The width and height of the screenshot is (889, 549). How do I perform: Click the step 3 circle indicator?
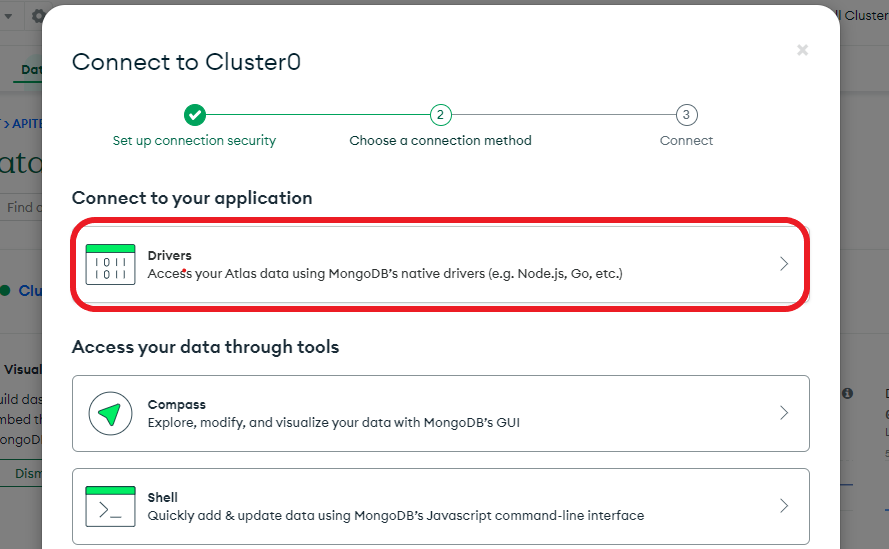point(686,115)
